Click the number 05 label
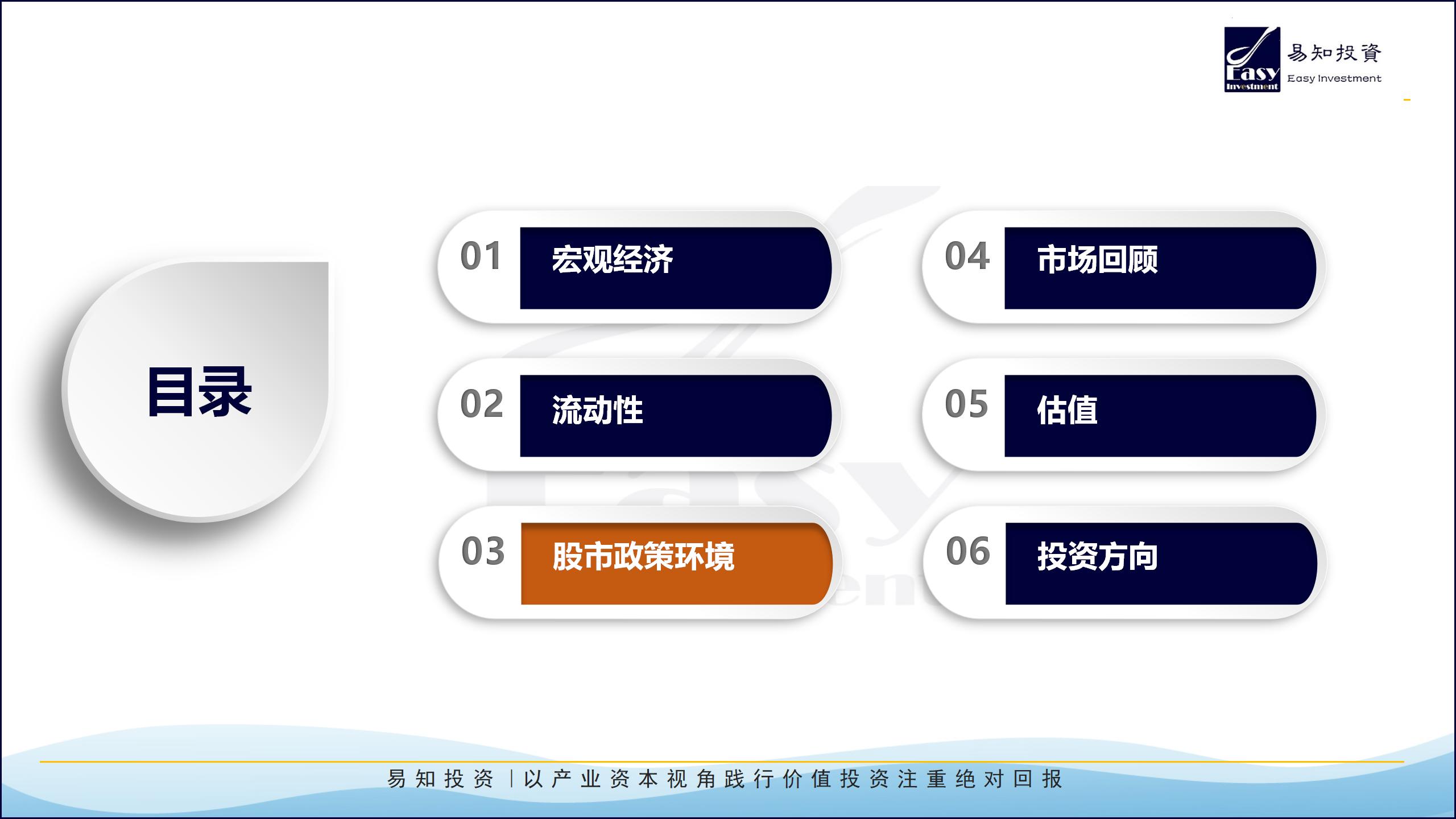1456x819 pixels. 966,404
